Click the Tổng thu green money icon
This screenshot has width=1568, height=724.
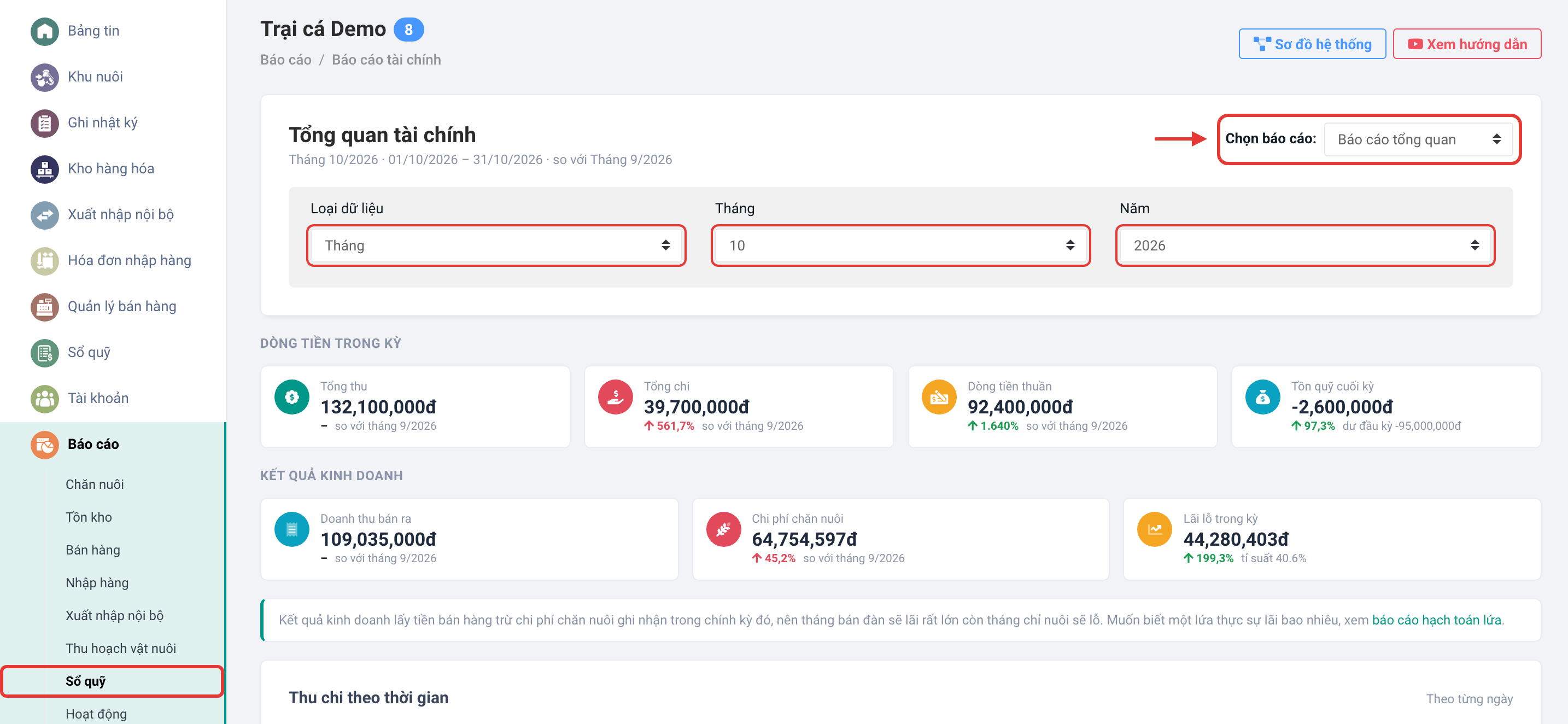point(291,397)
